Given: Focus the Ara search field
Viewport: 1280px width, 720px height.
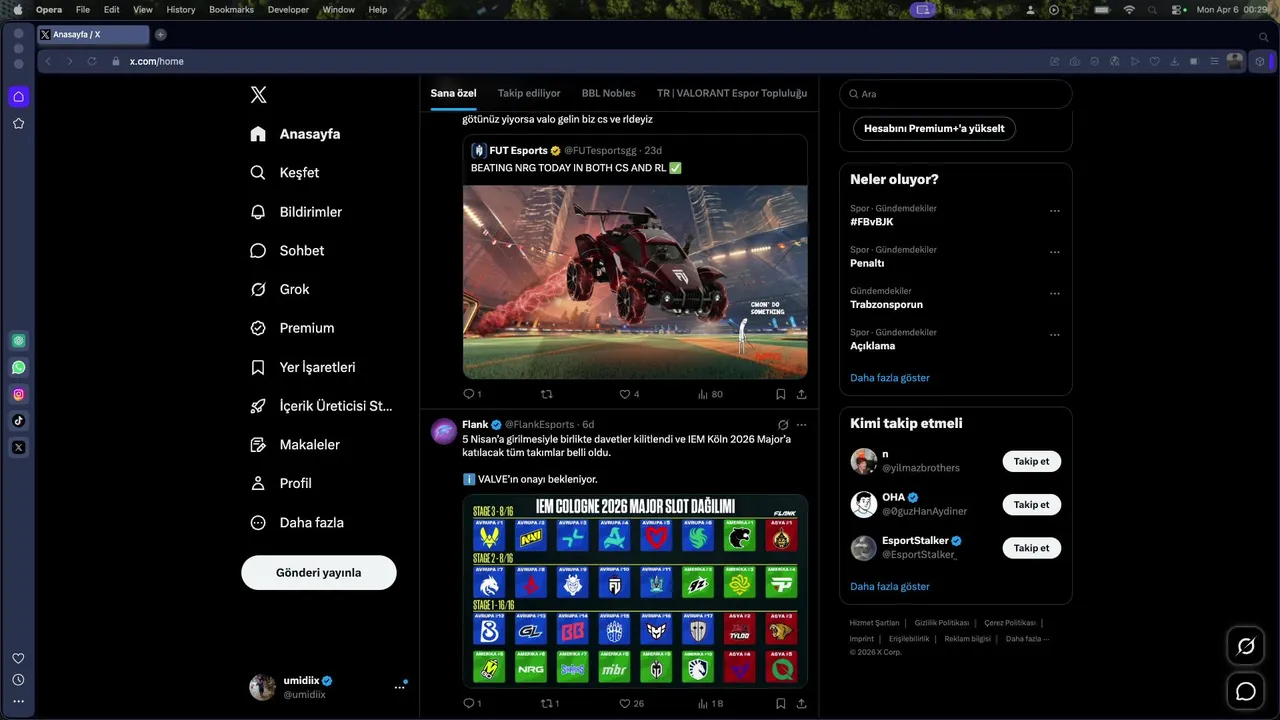Looking at the screenshot, I should coord(955,94).
